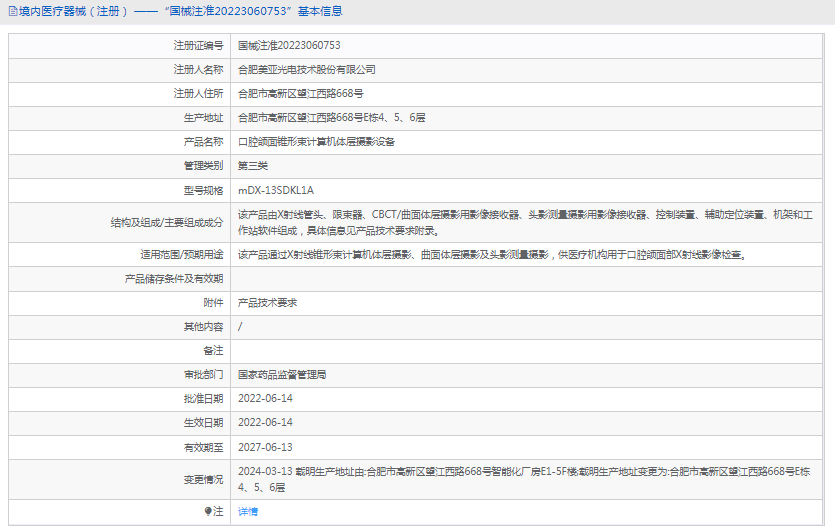Click the 批准日期 label
835x531 pixels.
[x=203, y=399]
